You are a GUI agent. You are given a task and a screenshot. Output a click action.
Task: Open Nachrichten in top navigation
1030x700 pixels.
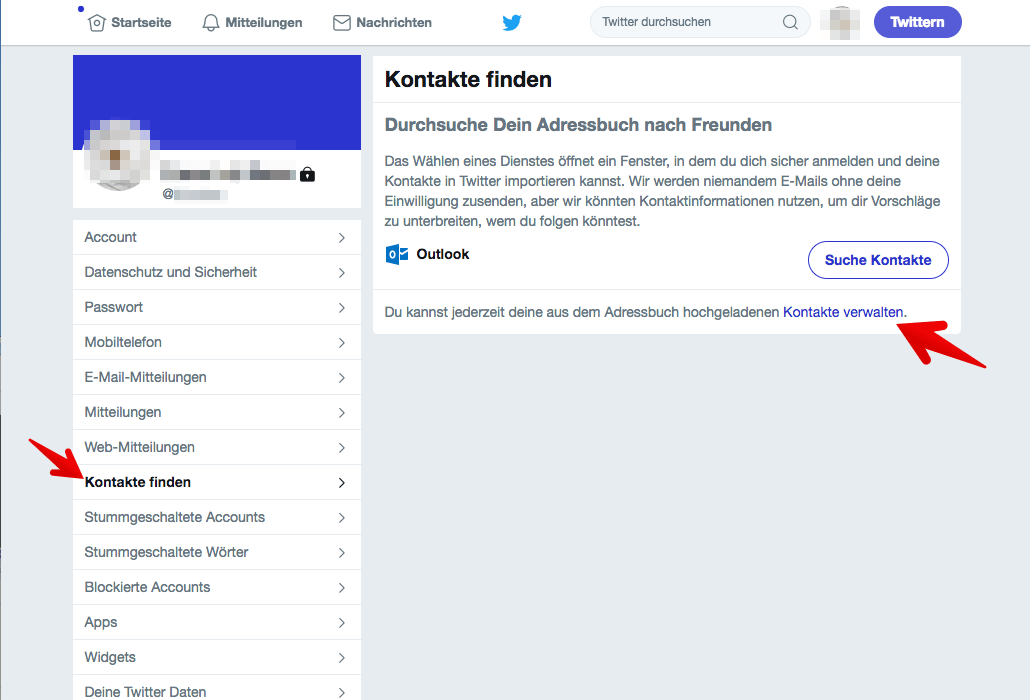[x=382, y=23]
